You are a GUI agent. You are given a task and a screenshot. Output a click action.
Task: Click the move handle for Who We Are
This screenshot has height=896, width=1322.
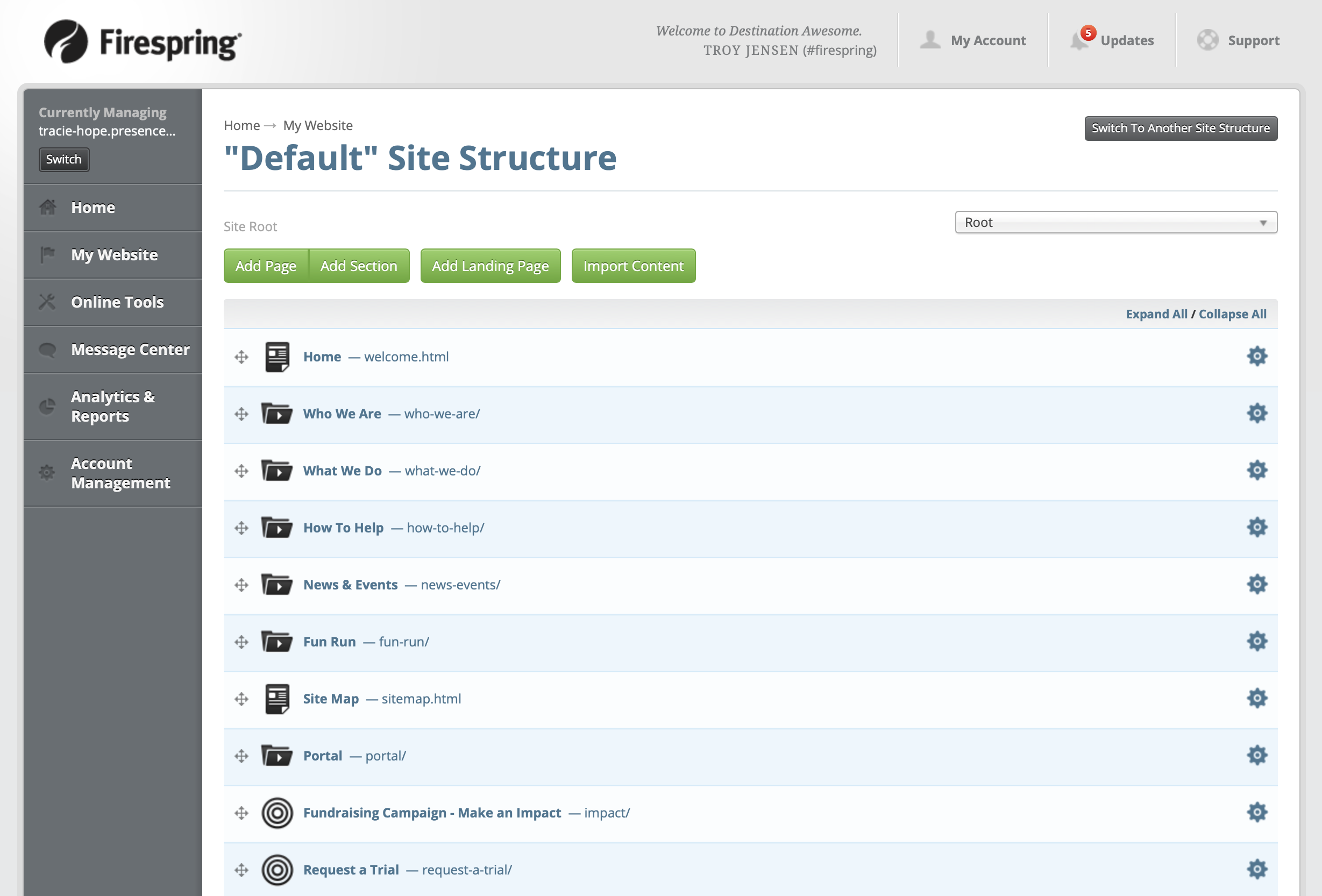click(241, 414)
